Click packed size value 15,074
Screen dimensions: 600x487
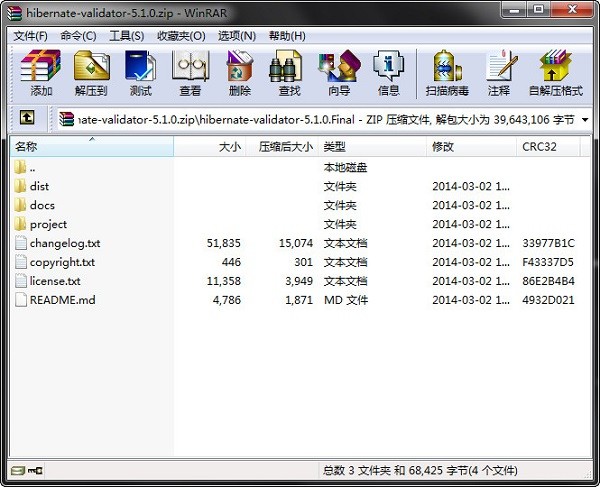click(x=296, y=243)
